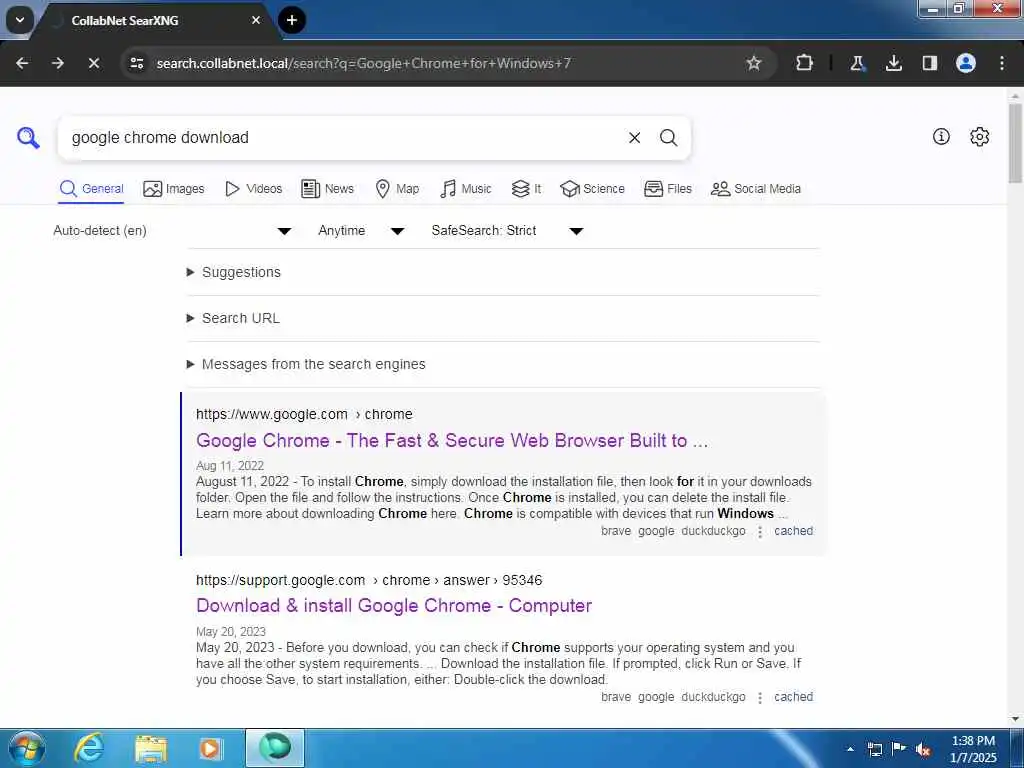Toggle the browser side panel
Image resolution: width=1024 pixels, height=768 pixels.
[929, 63]
